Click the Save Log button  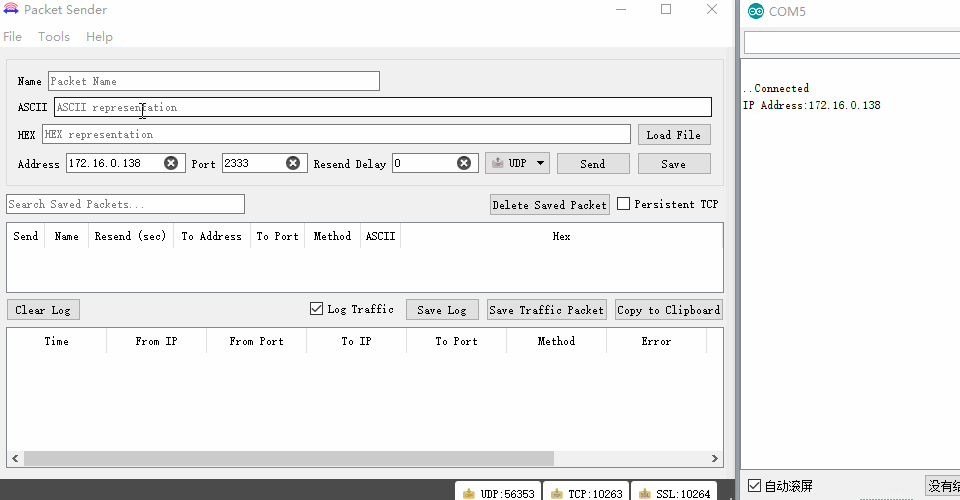pyautogui.click(x=442, y=310)
